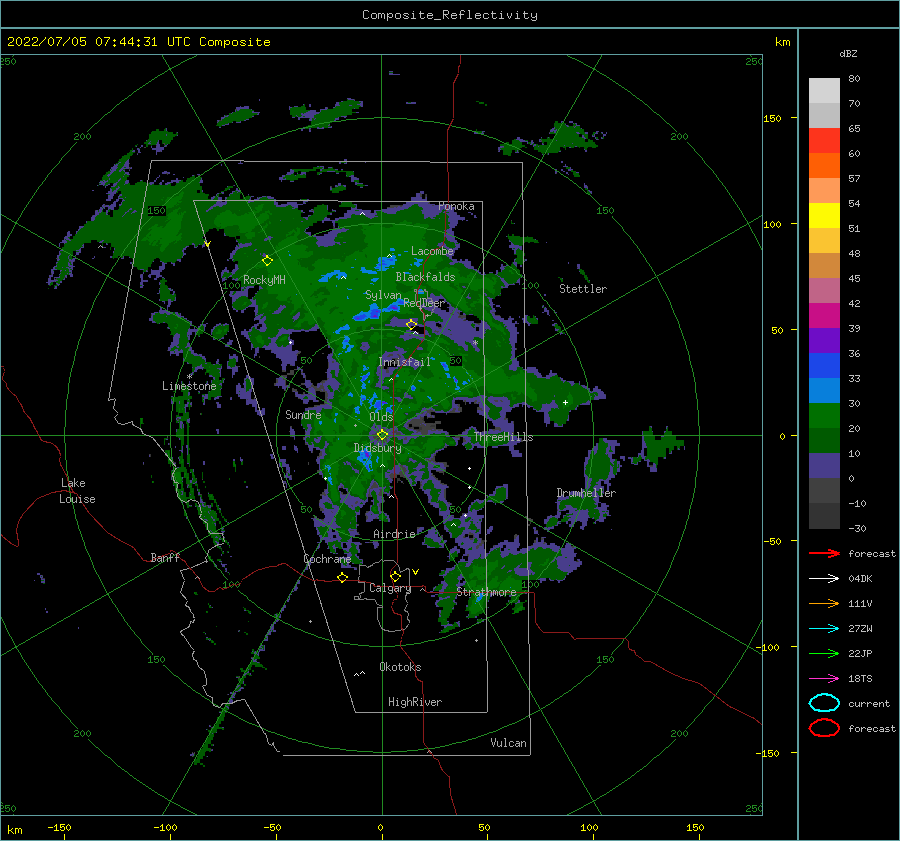The height and width of the screenshot is (841, 900).
Task: Select the orange 111V arrow icon
Action: 824,603
